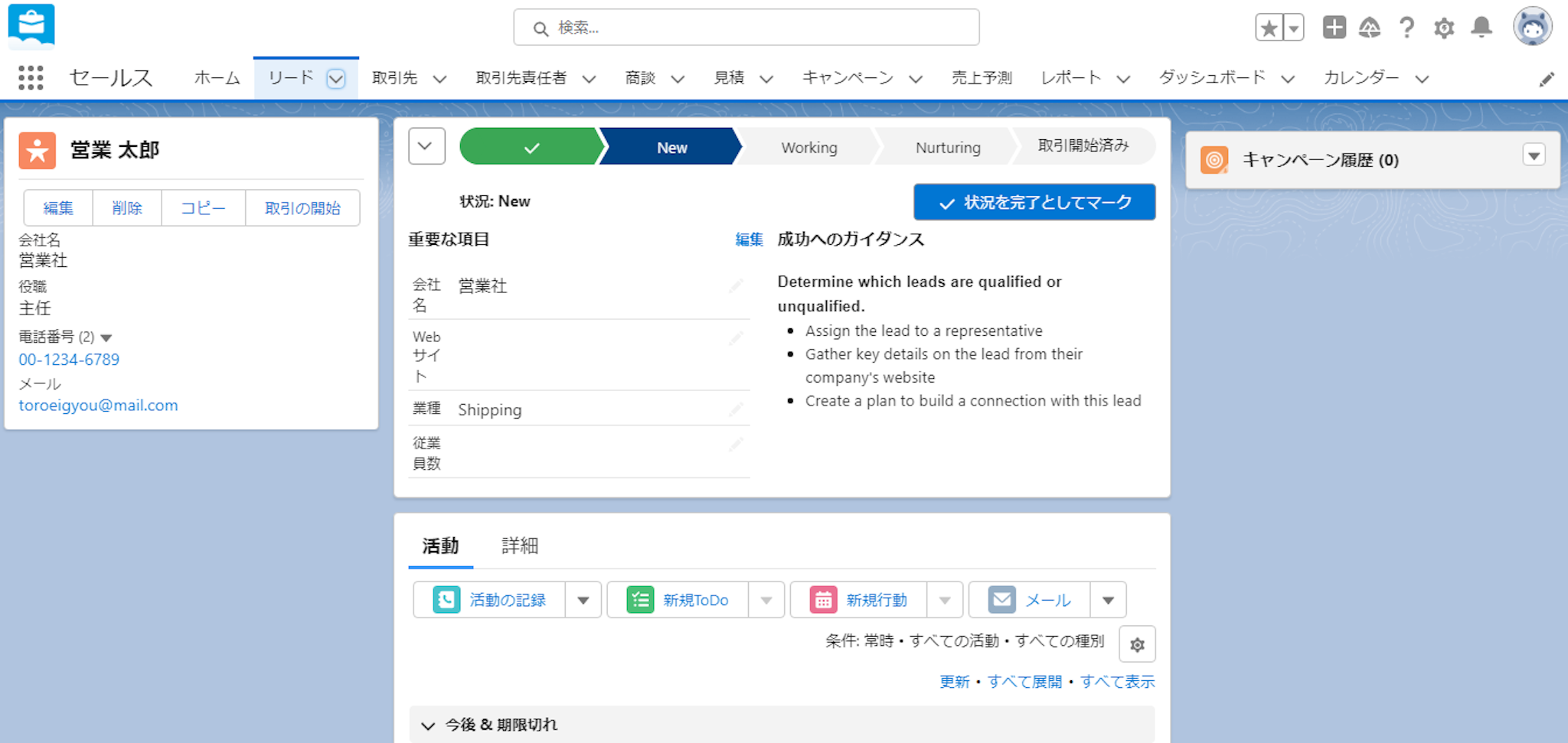Click the user avatar profile icon
1568x743 pixels.
pos(1532,28)
